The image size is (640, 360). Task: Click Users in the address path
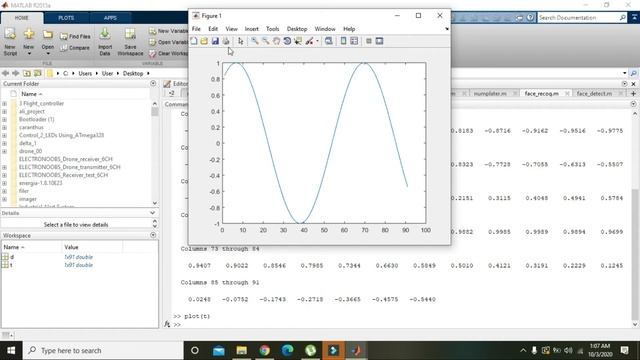point(85,73)
